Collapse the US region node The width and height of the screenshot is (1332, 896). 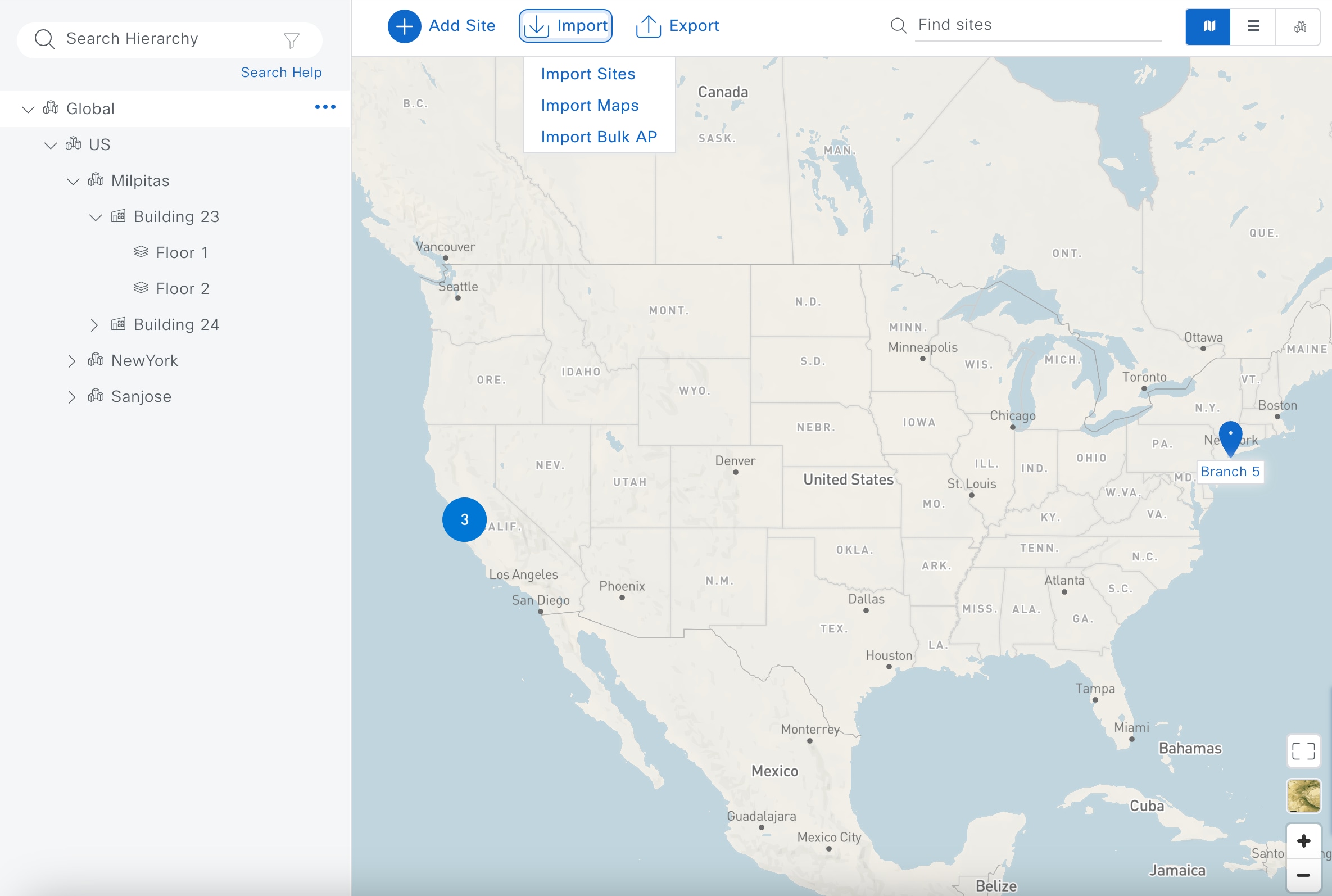tap(50, 144)
